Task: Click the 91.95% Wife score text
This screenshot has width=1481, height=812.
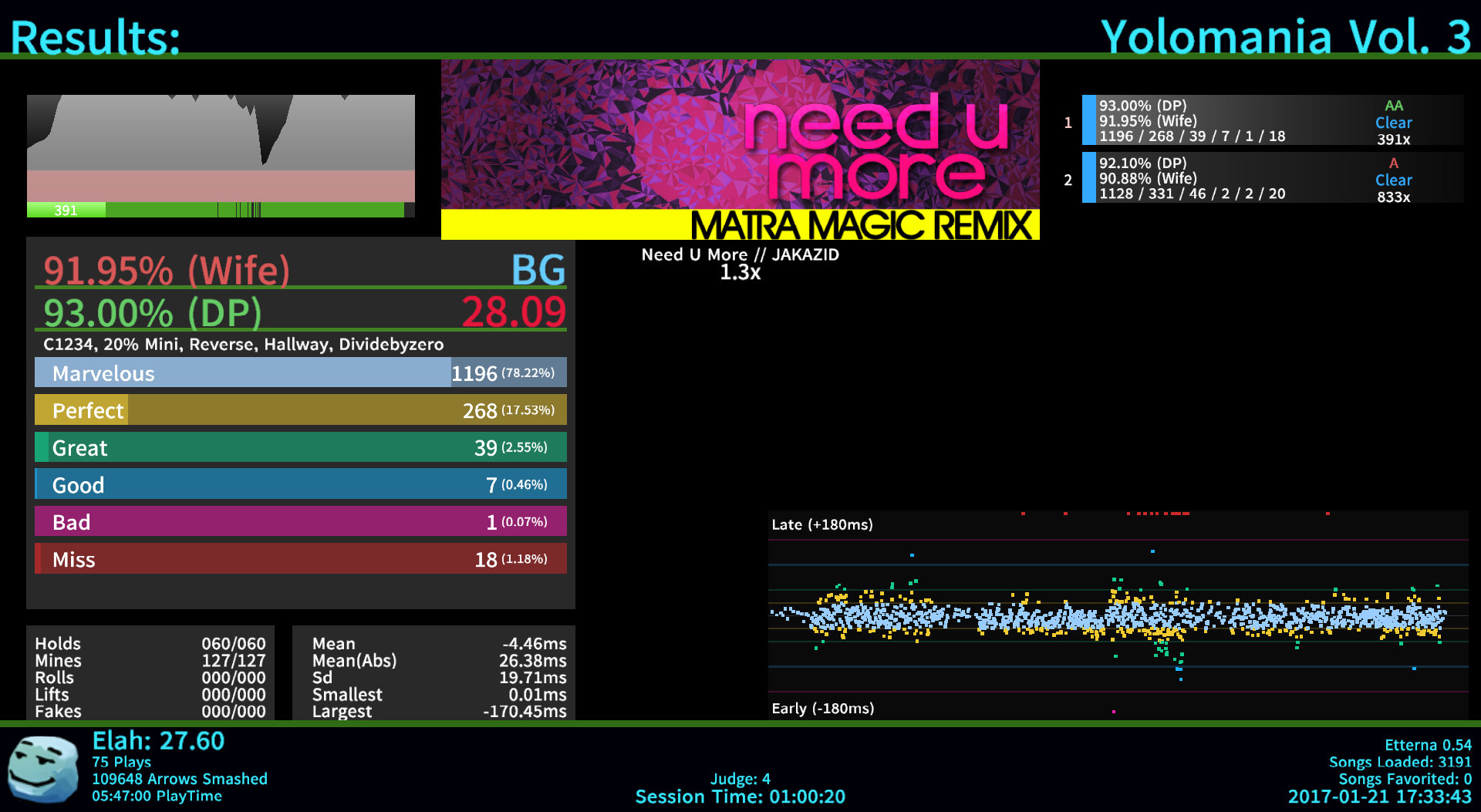Action: click(x=167, y=270)
